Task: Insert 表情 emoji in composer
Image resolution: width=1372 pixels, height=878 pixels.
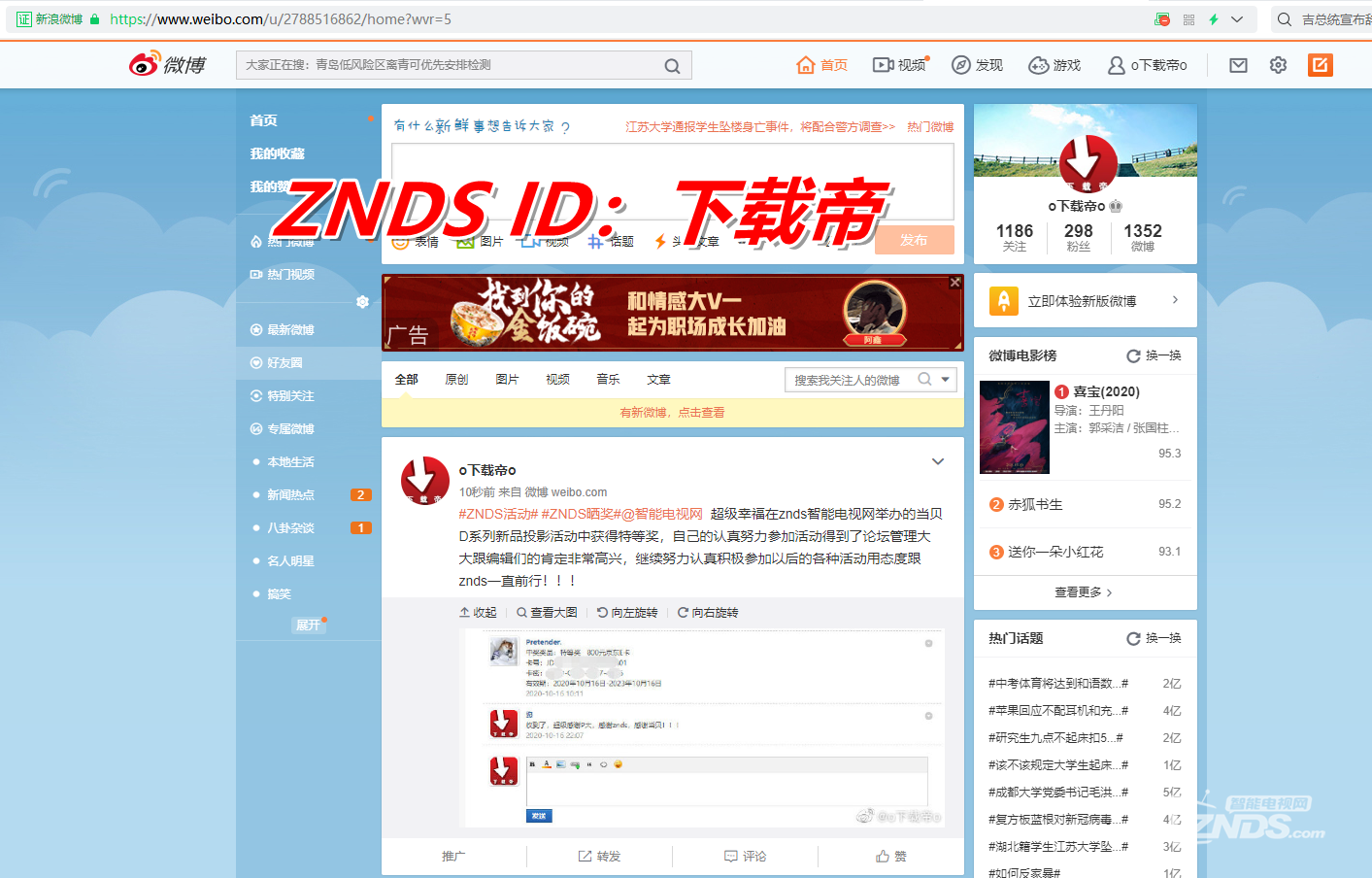Action: [416, 241]
